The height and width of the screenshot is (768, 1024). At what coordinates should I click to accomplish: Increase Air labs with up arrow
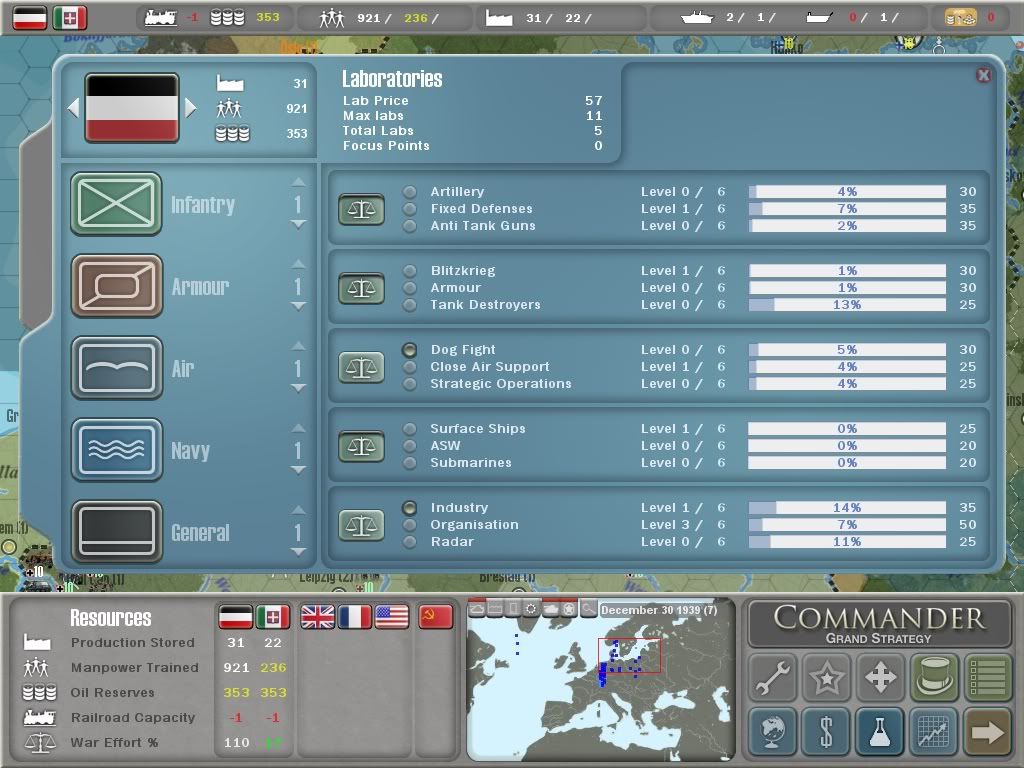click(298, 346)
